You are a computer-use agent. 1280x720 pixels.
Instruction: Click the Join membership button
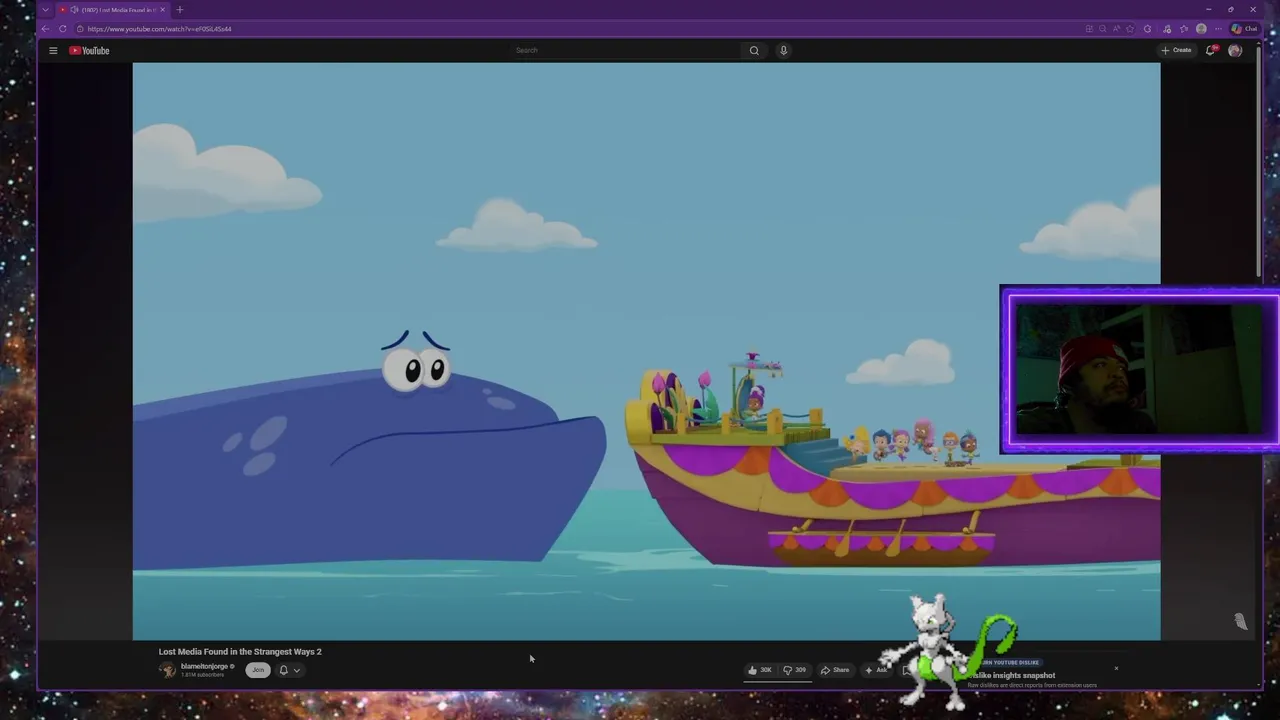coord(258,670)
